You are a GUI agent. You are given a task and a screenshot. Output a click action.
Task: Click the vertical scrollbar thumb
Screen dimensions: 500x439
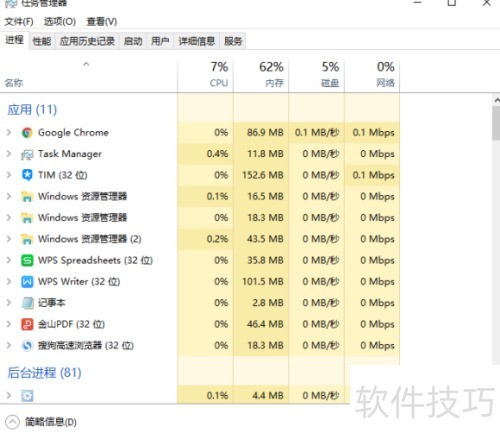click(x=496, y=123)
